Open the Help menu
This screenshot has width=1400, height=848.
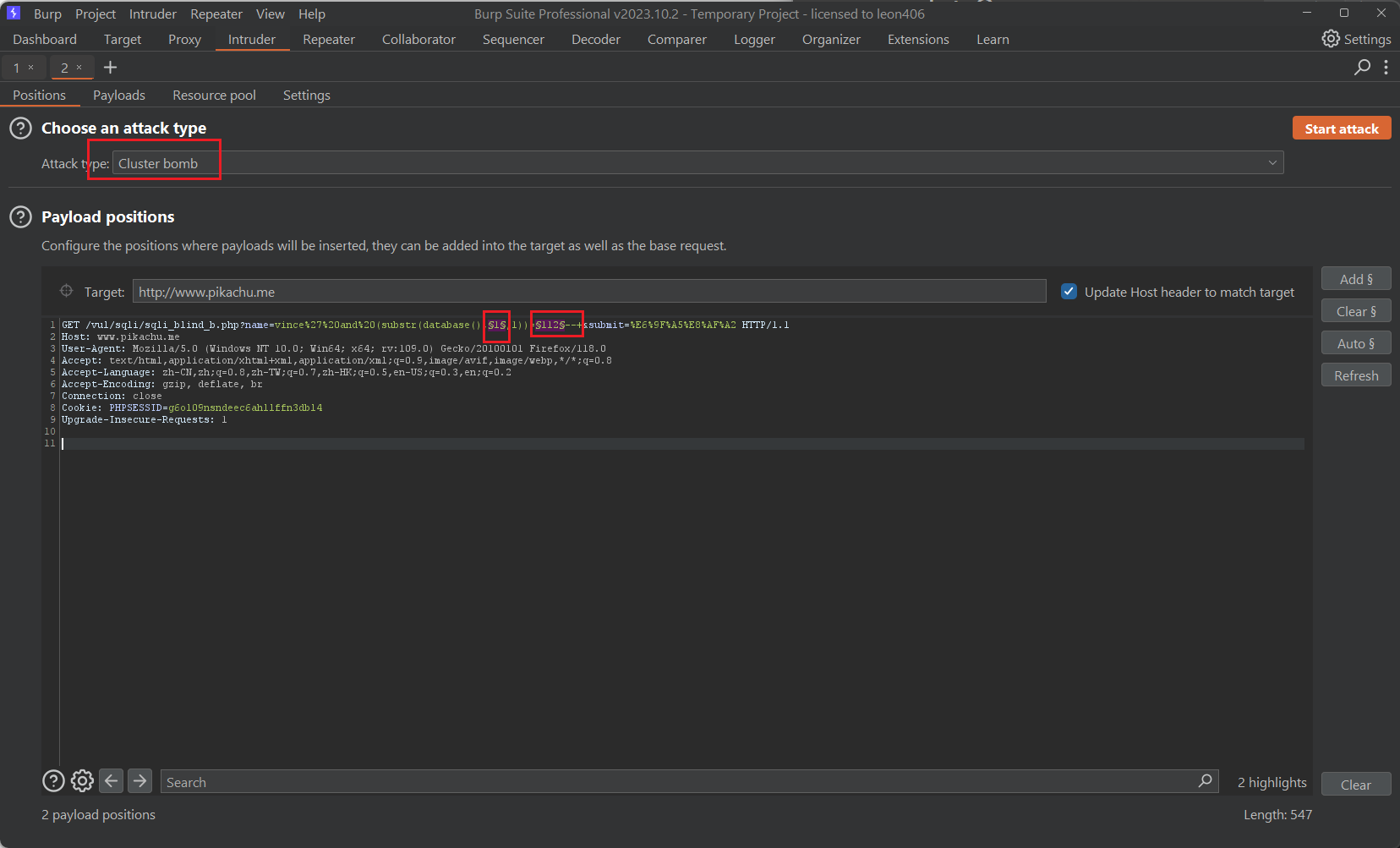click(x=312, y=14)
